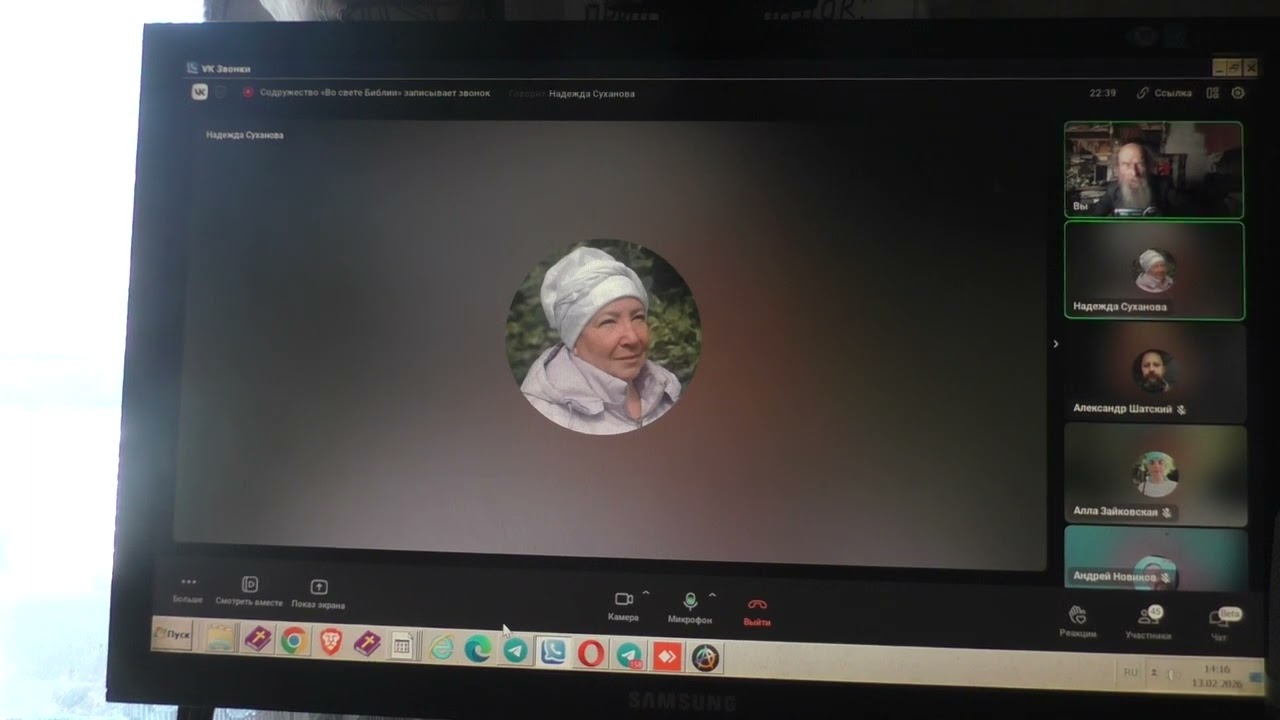Open Telegram icon without notification badge
The image size is (1280, 720).
(x=515, y=652)
